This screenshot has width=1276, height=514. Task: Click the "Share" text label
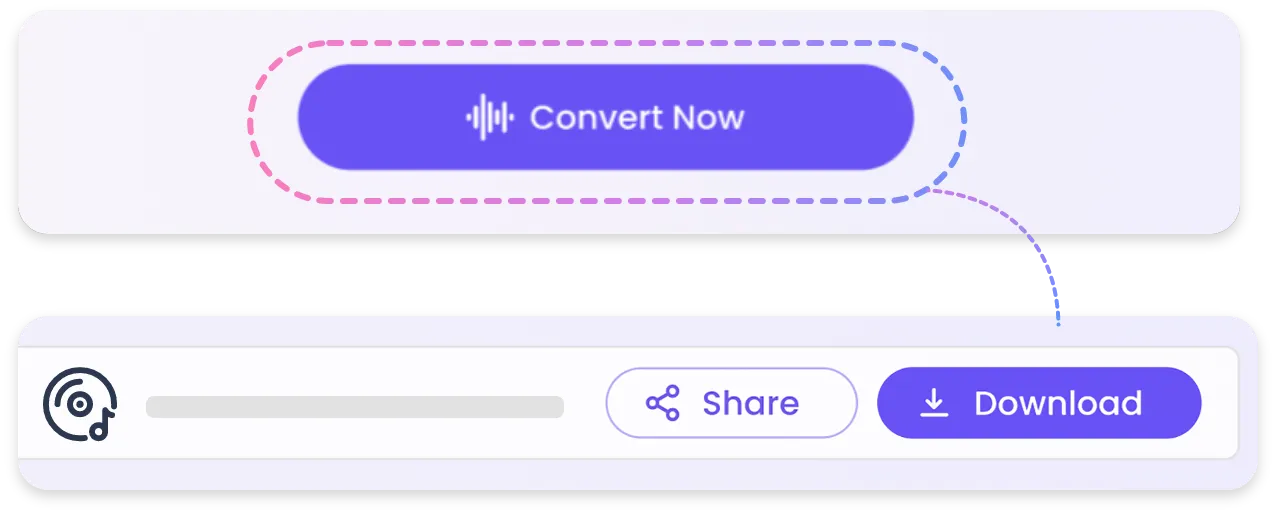click(x=750, y=403)
